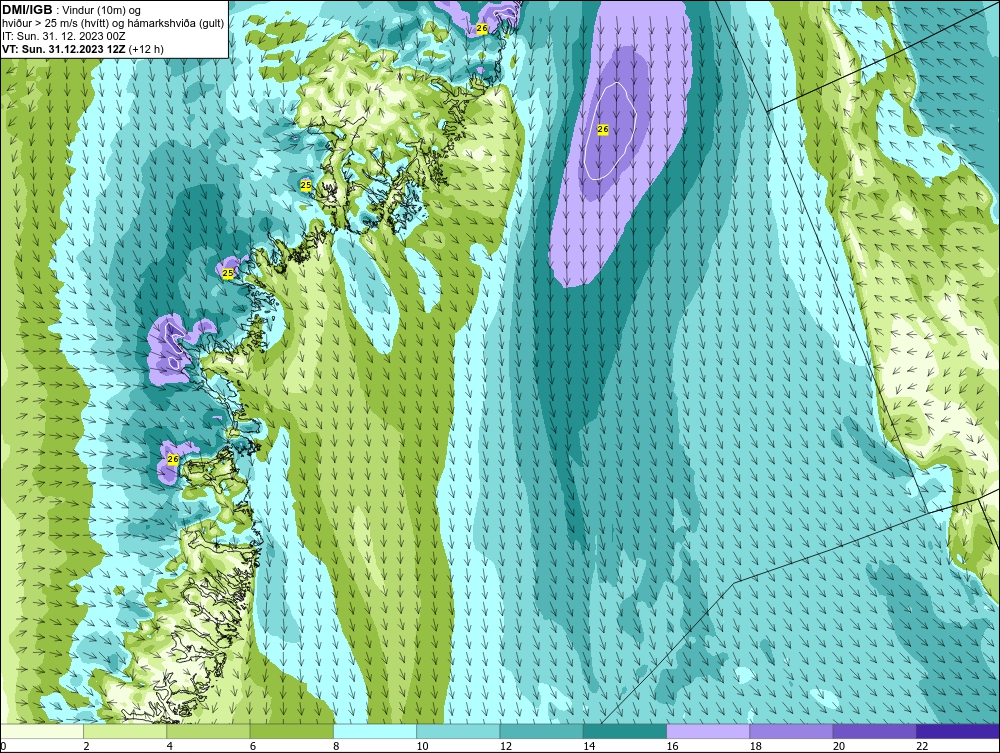Pick the 20–22 m/s violet legend swatch
The width and height of the screenshot is (1000, 753).
(874, 731)
